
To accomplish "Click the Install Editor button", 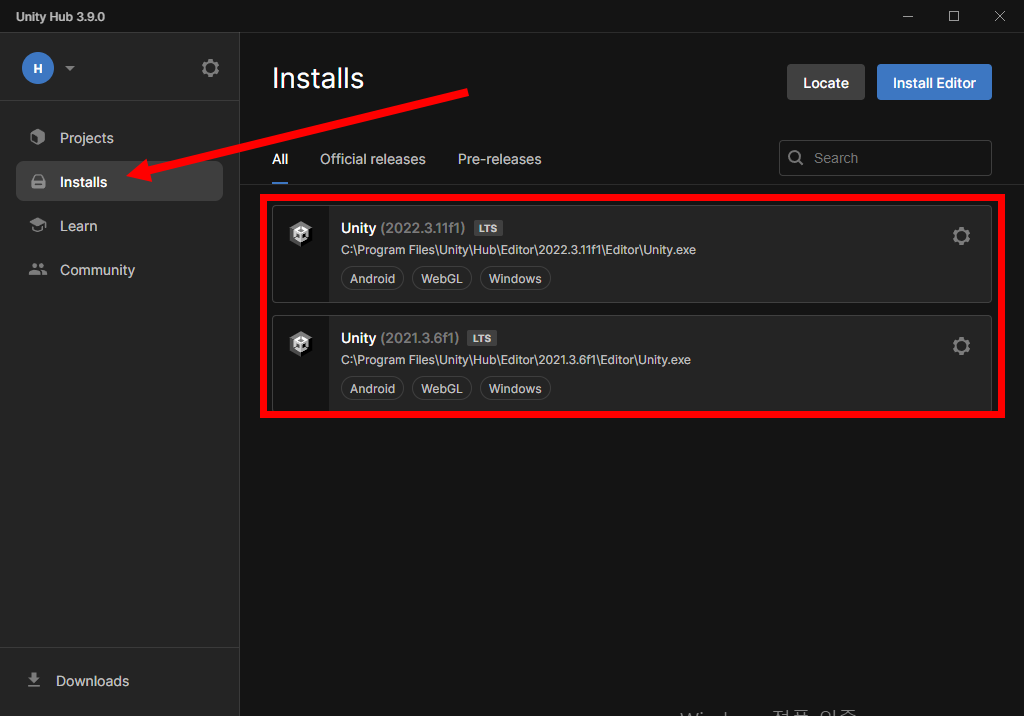I will coord(934,82).
